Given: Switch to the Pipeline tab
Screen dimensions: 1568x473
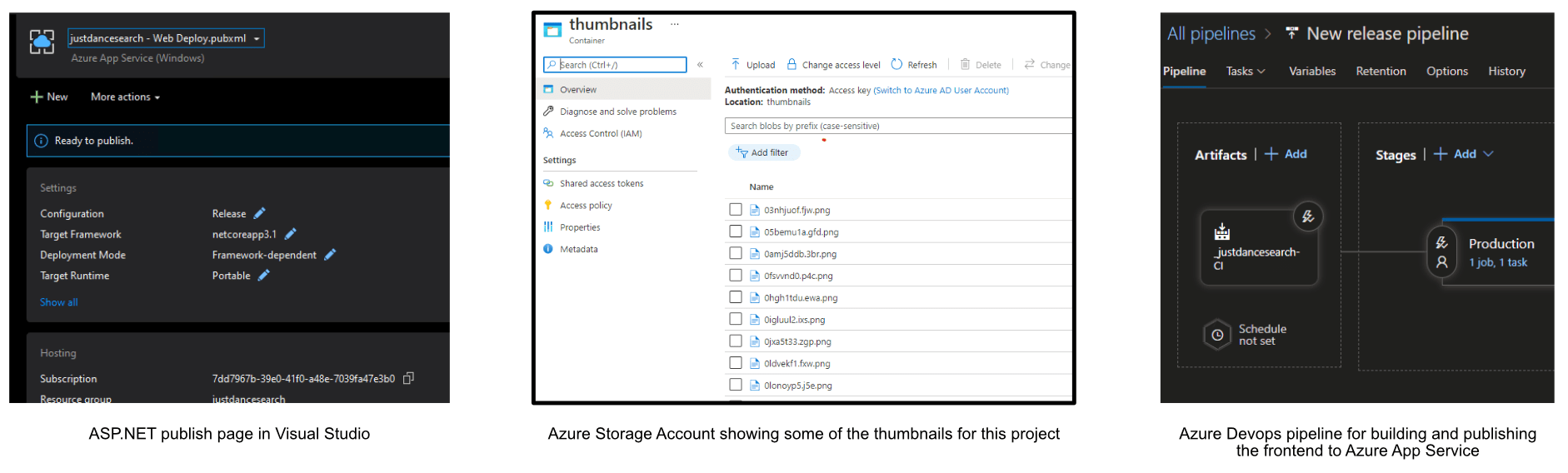Looking at the screenshot, I should [x=1184, y=72].
